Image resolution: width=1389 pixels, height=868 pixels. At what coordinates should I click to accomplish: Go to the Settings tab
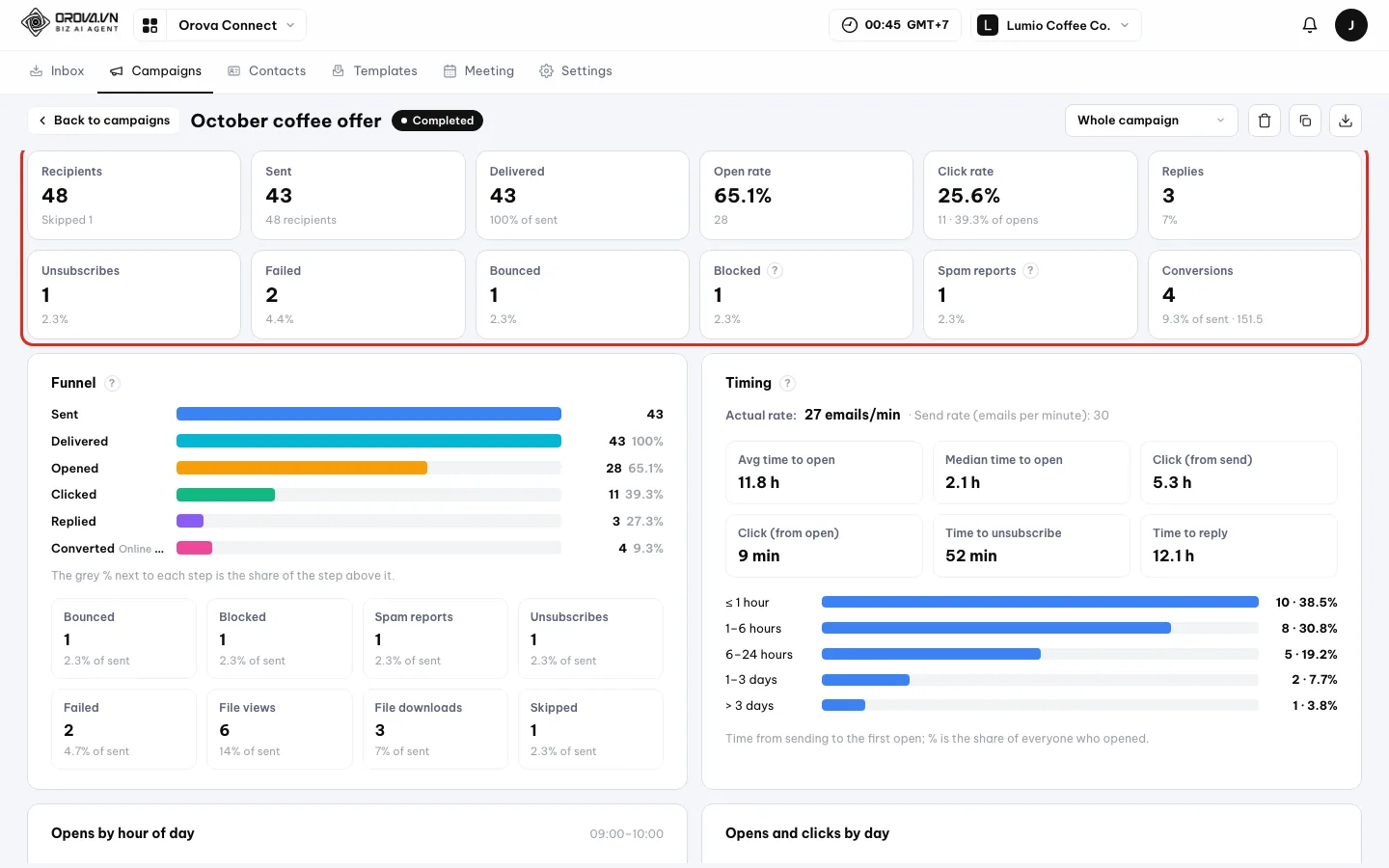point(576,71)
